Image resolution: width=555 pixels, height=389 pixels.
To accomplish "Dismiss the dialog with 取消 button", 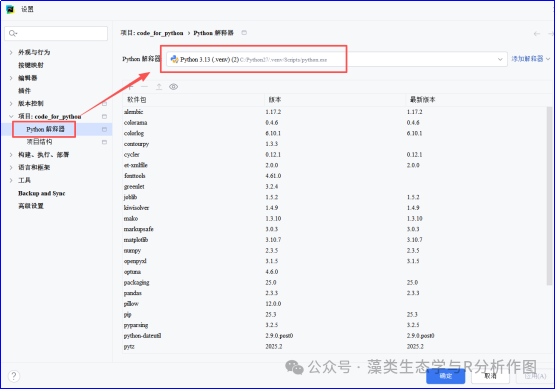I will point(490,376).
